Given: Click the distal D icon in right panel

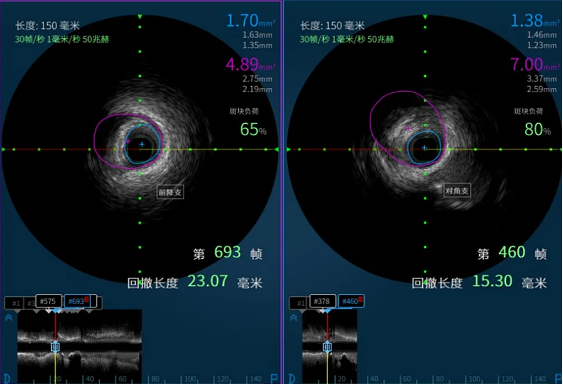Looking at the screenshot, I should (292, 379).
